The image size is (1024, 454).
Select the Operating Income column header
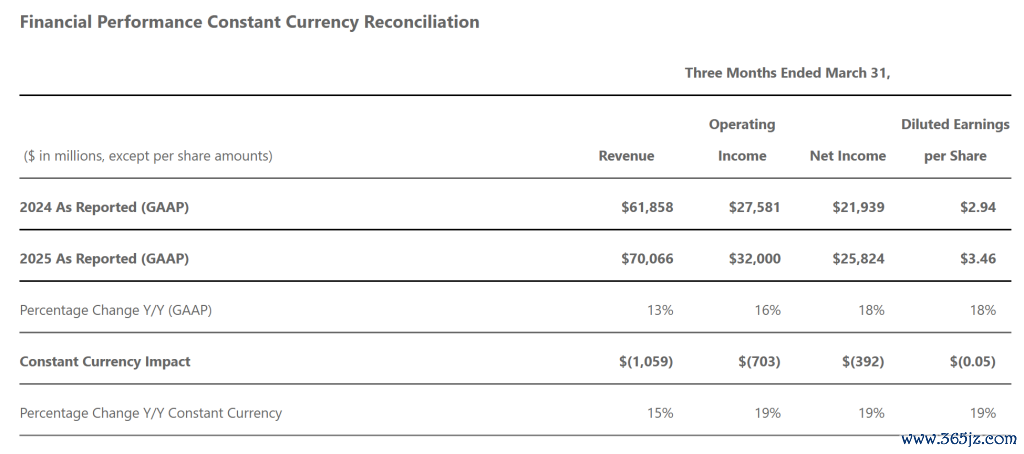742,140
